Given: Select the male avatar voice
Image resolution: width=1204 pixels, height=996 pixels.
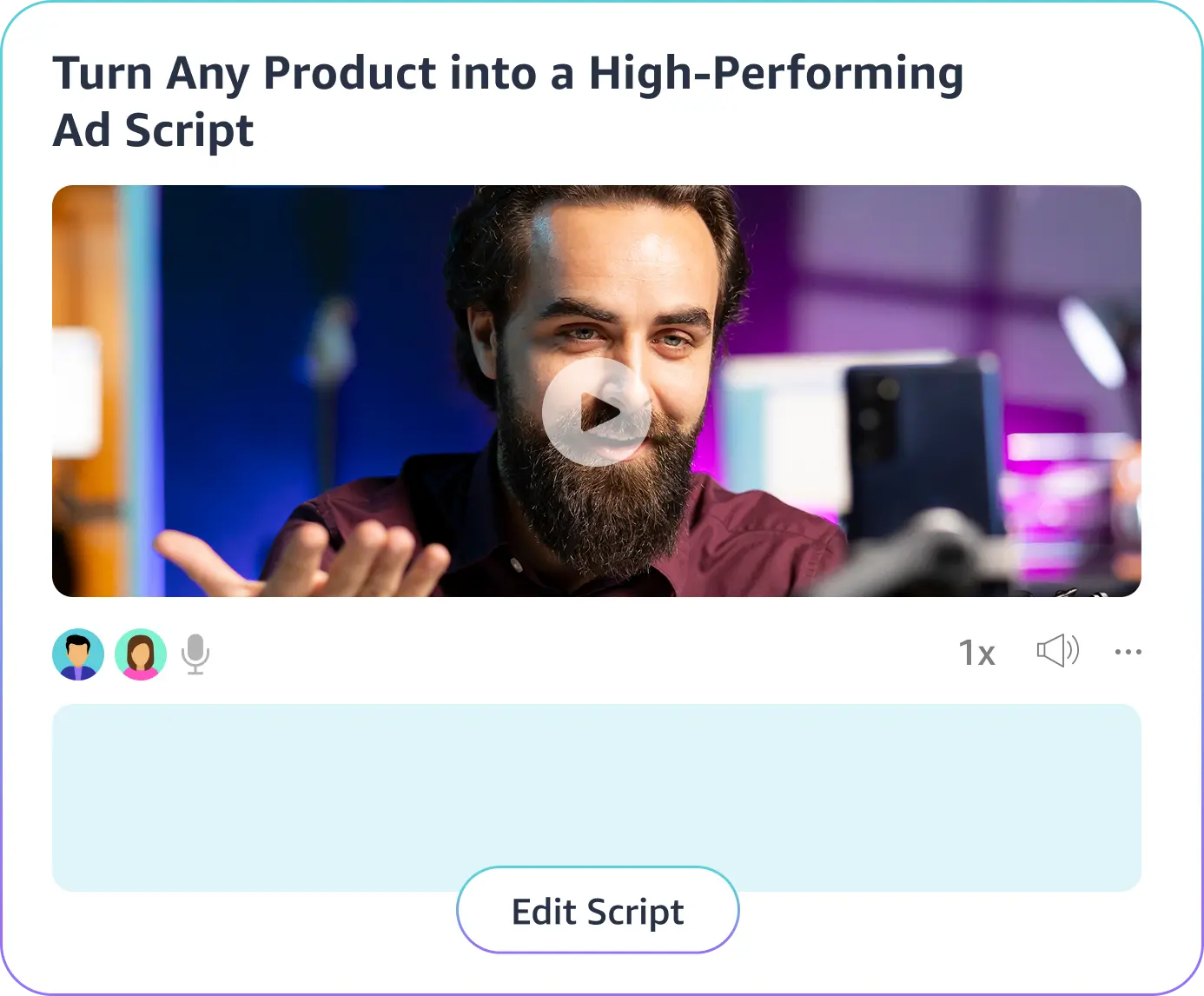Looking at the screenshot, I should point(78,654).
